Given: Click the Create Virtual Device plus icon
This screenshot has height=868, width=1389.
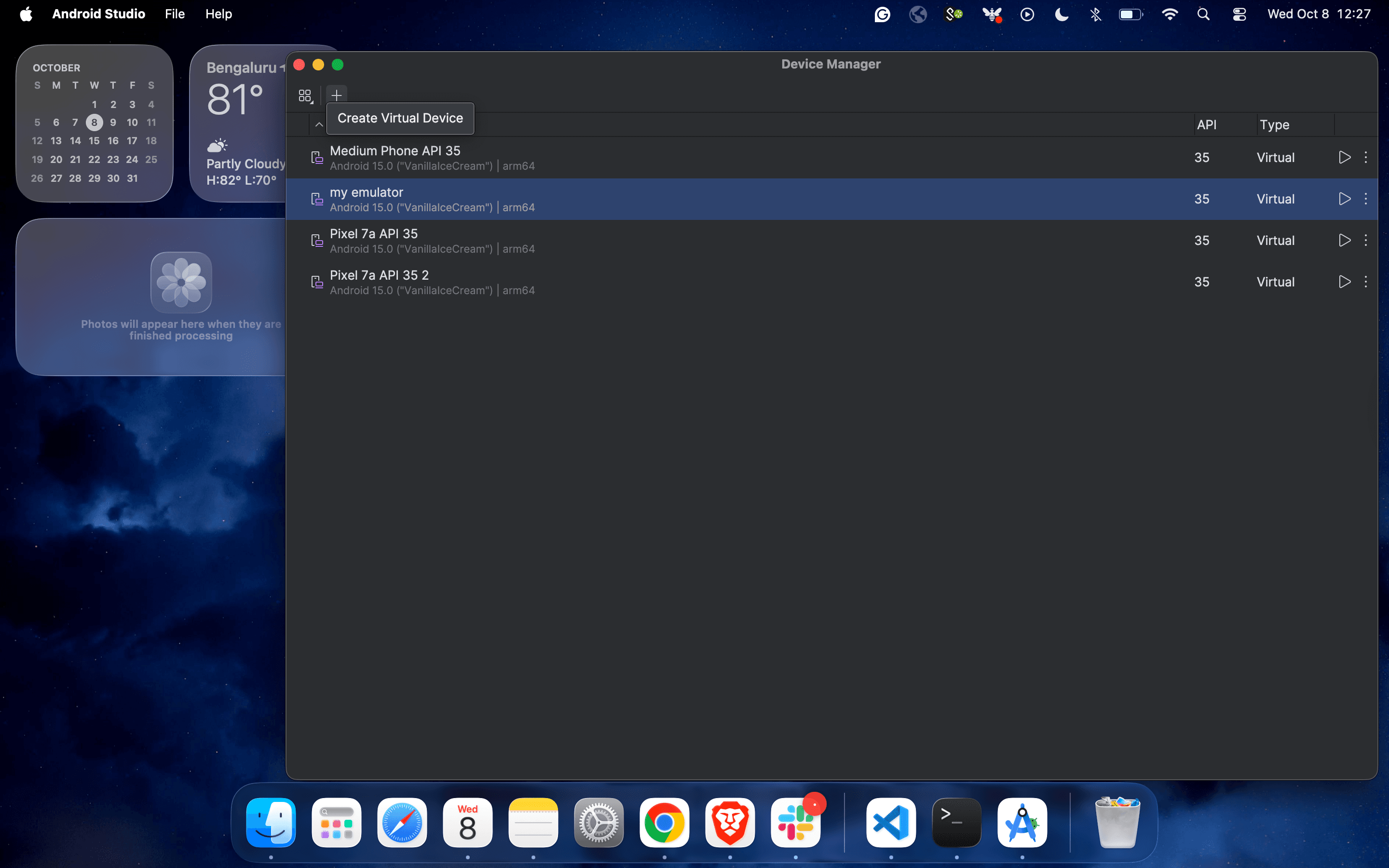Looking at the screenshot, I should pyautogui.click(x=336, y=95).
